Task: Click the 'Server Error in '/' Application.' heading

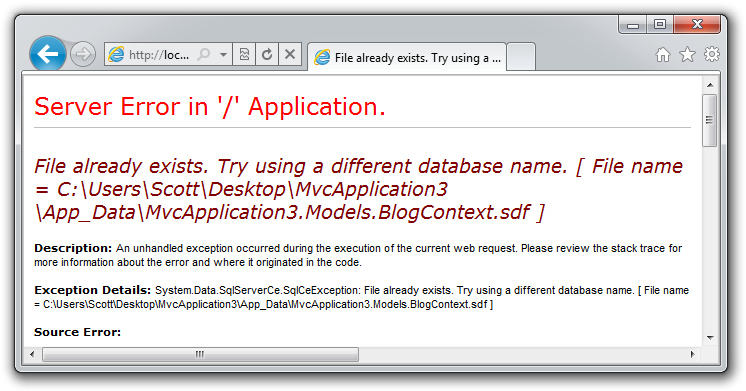Action: (210, 106)
